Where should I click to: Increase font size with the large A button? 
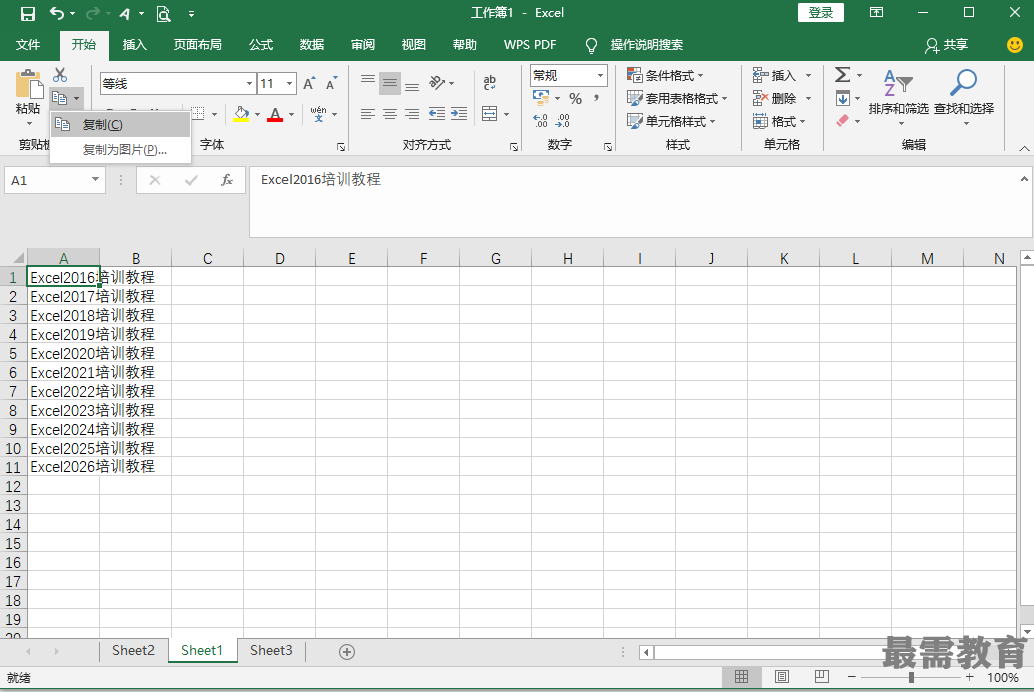click(x=309, y=83)
